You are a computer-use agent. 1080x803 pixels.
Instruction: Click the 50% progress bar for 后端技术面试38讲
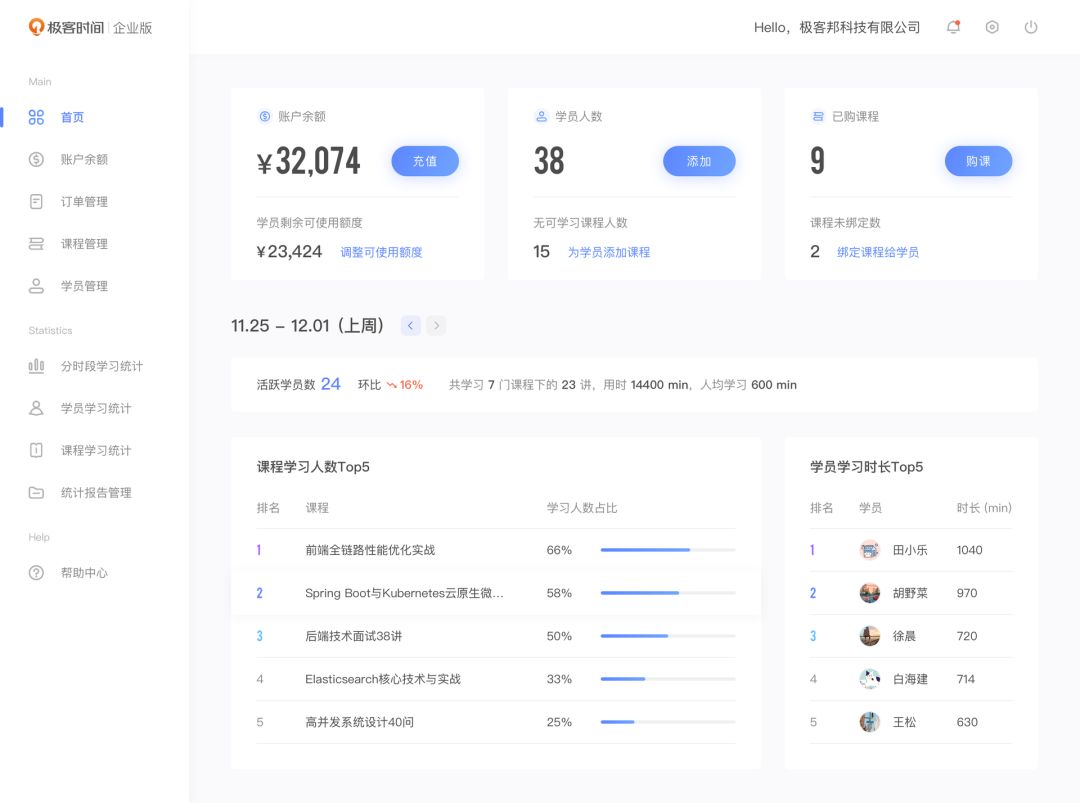tap(668, 636)
